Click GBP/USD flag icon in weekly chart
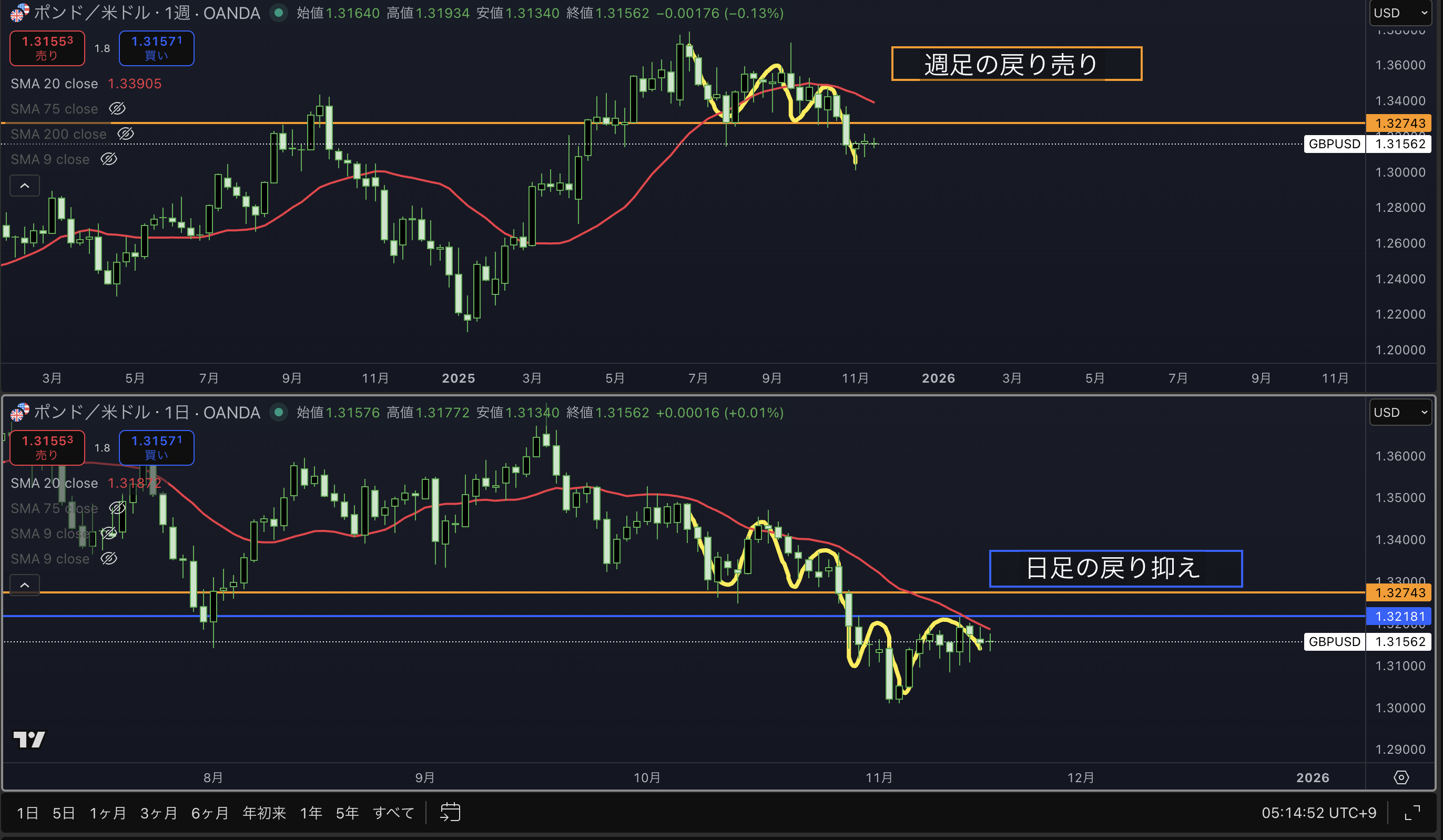Viewport: 1443px width, 840px height. click(19, 13)
